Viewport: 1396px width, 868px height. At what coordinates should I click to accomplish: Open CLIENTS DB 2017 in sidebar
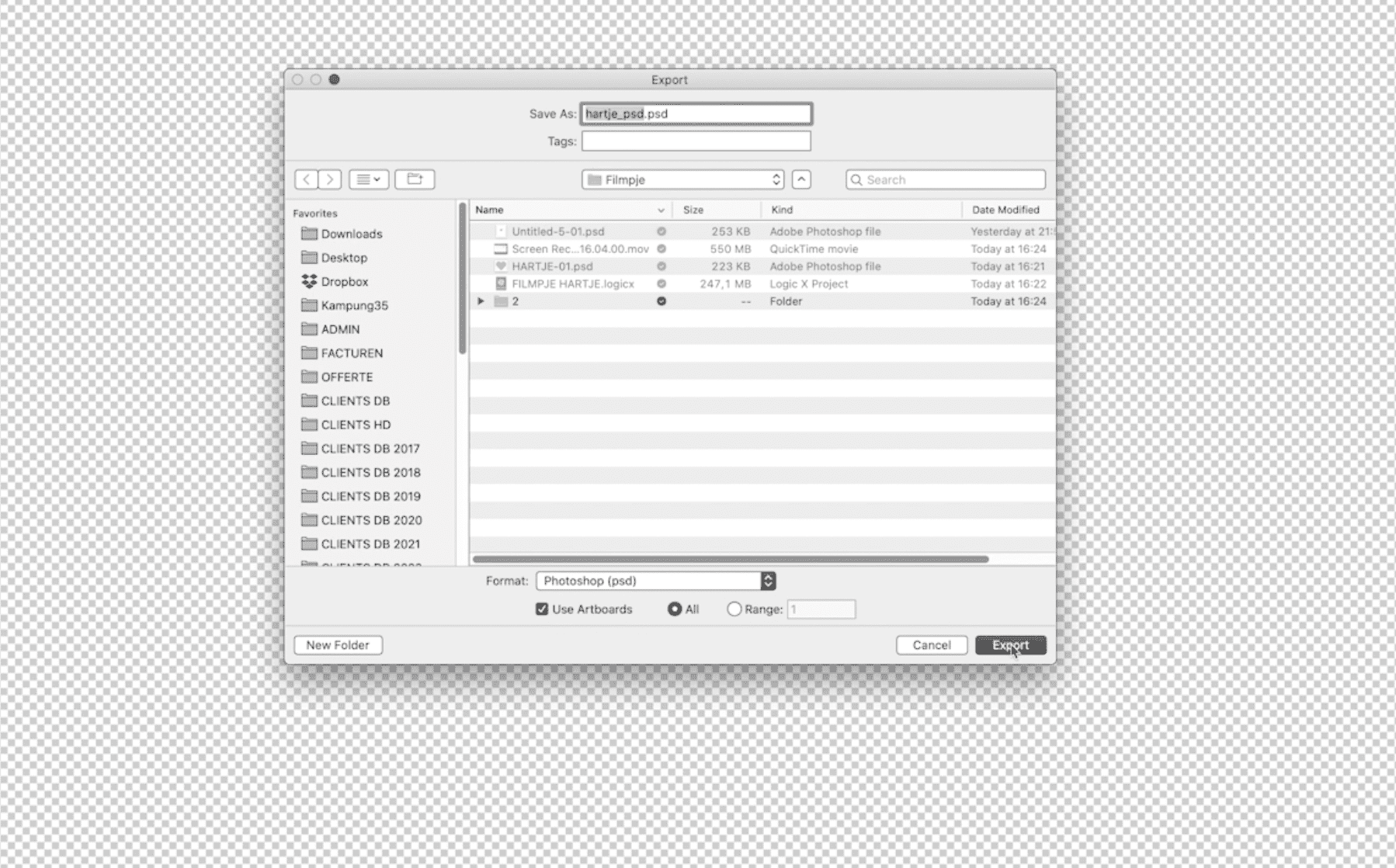(360, 449)
